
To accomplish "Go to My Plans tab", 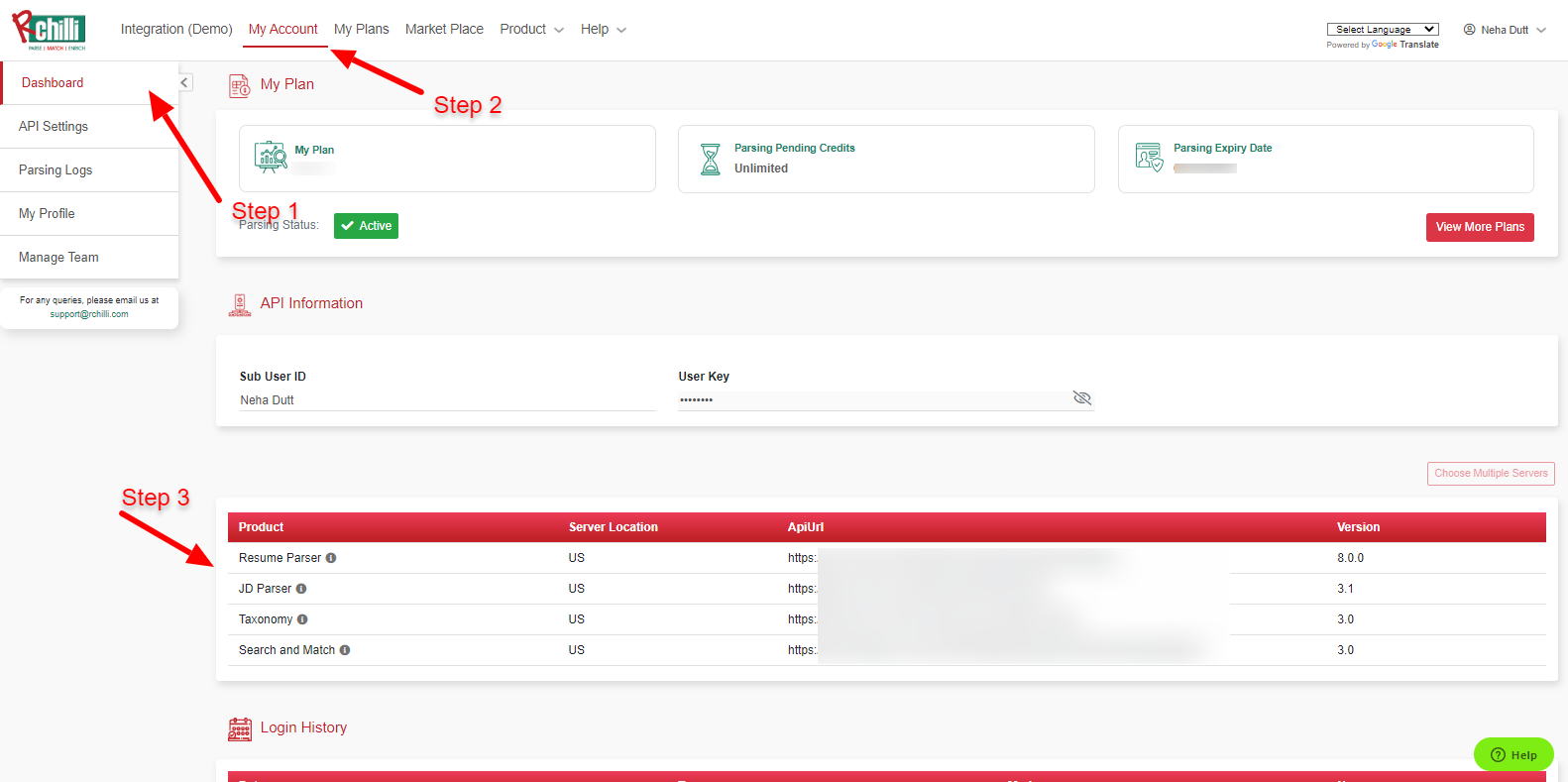I will coord(362,30).
